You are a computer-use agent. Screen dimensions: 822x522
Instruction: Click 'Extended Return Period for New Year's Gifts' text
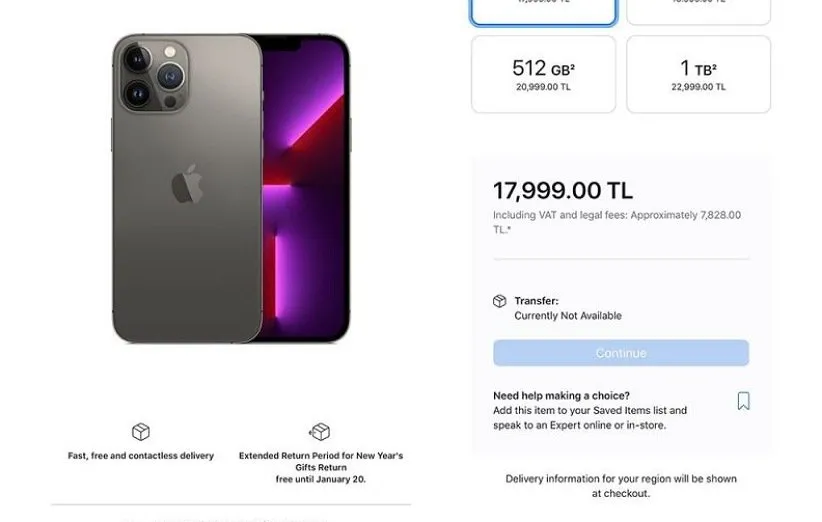click(321, 461)
